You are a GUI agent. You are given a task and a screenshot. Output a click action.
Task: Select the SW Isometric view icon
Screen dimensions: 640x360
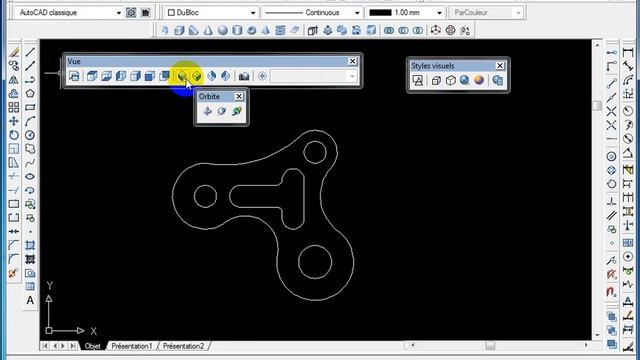pyautogui.click(x=182, y=76)
